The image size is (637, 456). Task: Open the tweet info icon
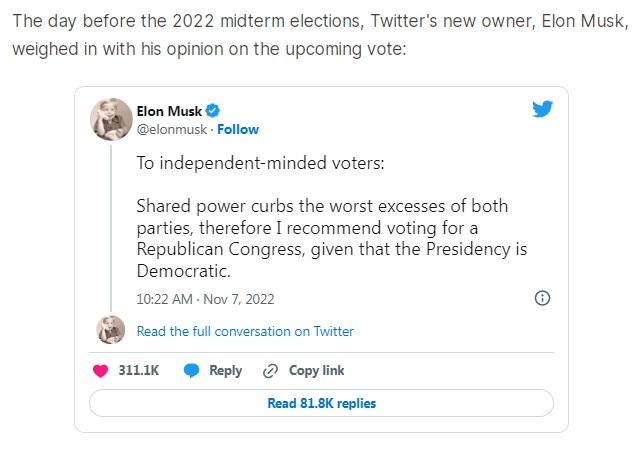(x=542, y=298)
